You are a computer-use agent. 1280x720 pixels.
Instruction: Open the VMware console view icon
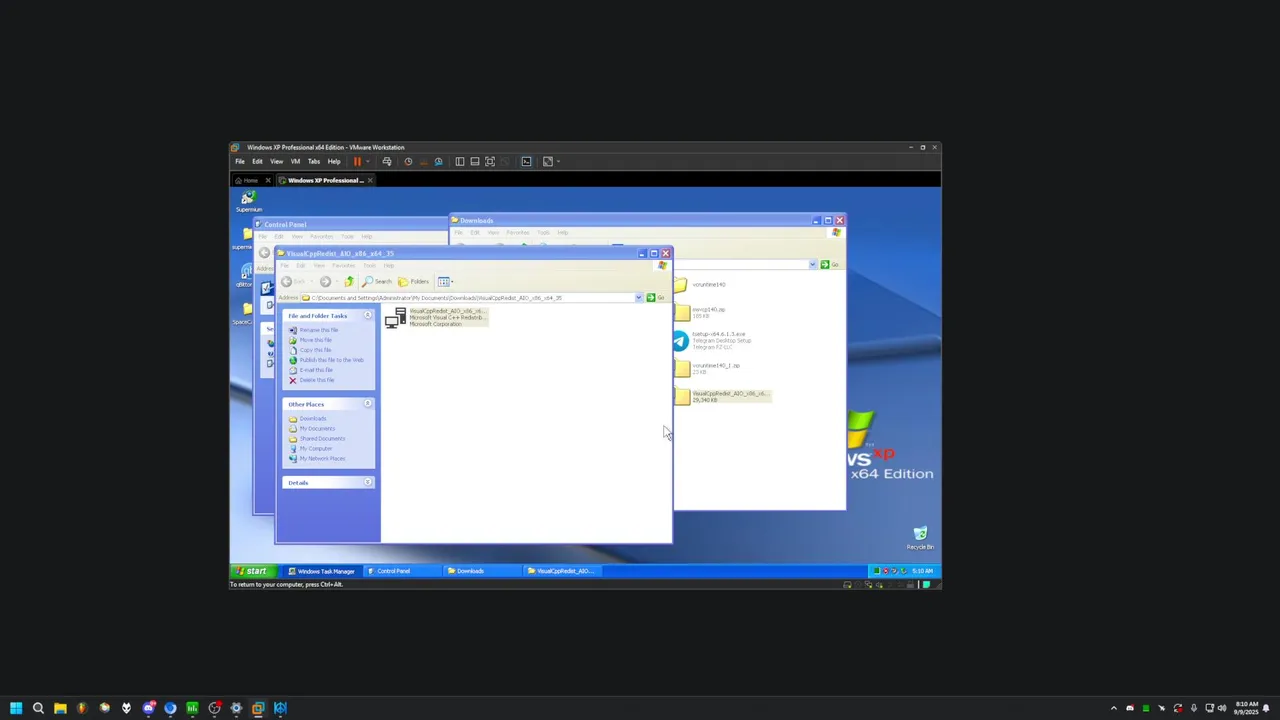tap(526, 161)
